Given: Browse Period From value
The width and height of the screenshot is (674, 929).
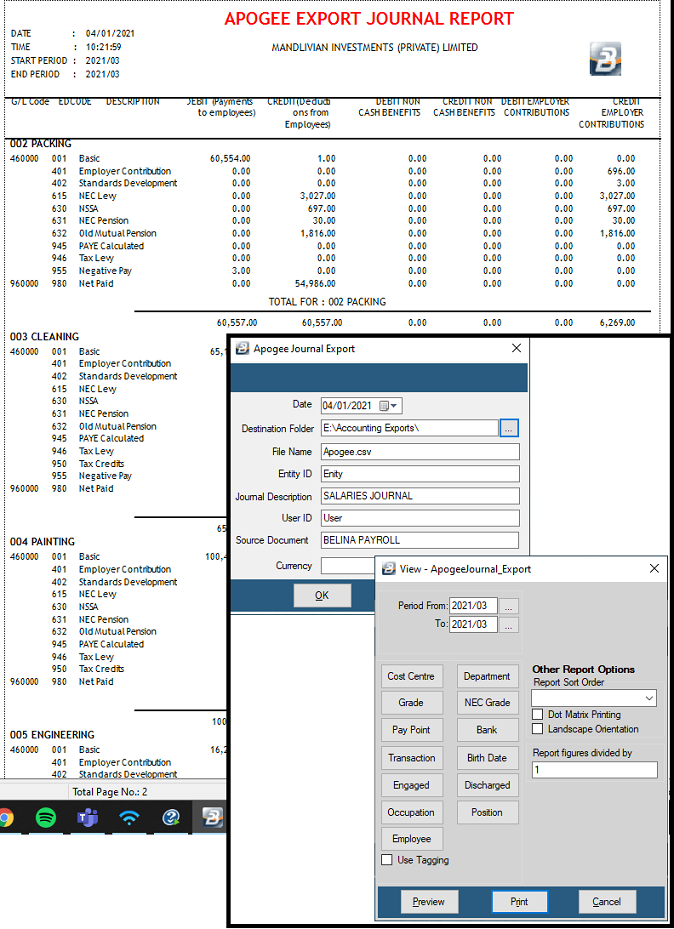Looking at the screenshot, I should pyautogui.click(x=509, y=606).
